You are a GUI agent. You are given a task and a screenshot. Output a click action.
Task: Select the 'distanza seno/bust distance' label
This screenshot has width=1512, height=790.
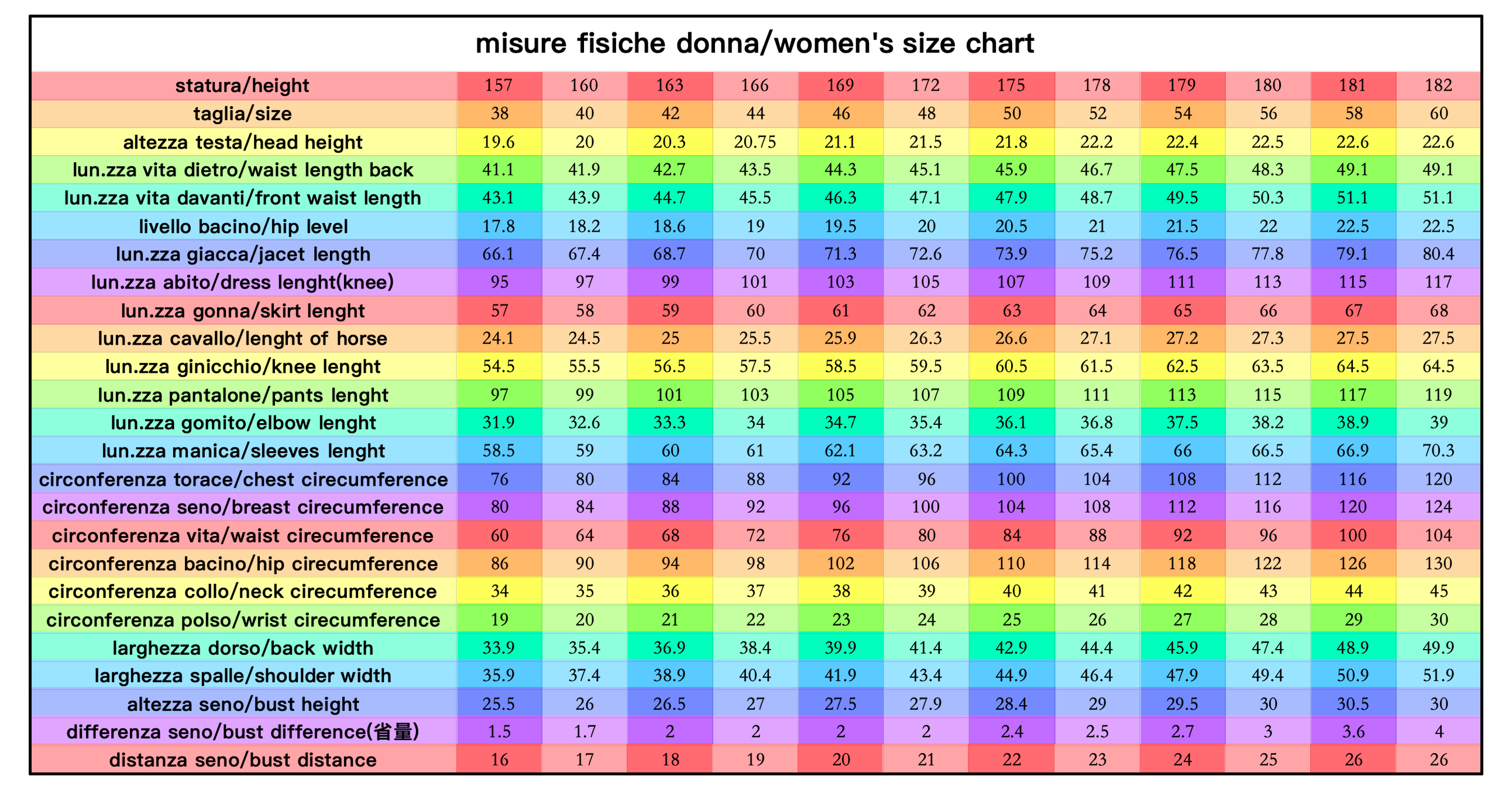tap(242, 760)
